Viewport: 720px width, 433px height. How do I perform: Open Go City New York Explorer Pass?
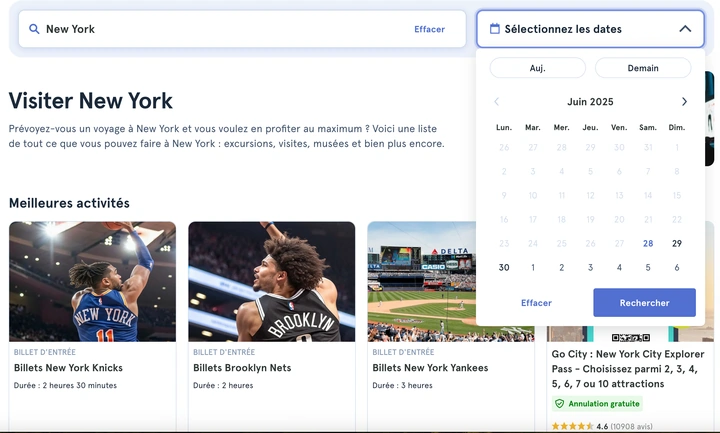pyautogui.click(x=628, y=368)
